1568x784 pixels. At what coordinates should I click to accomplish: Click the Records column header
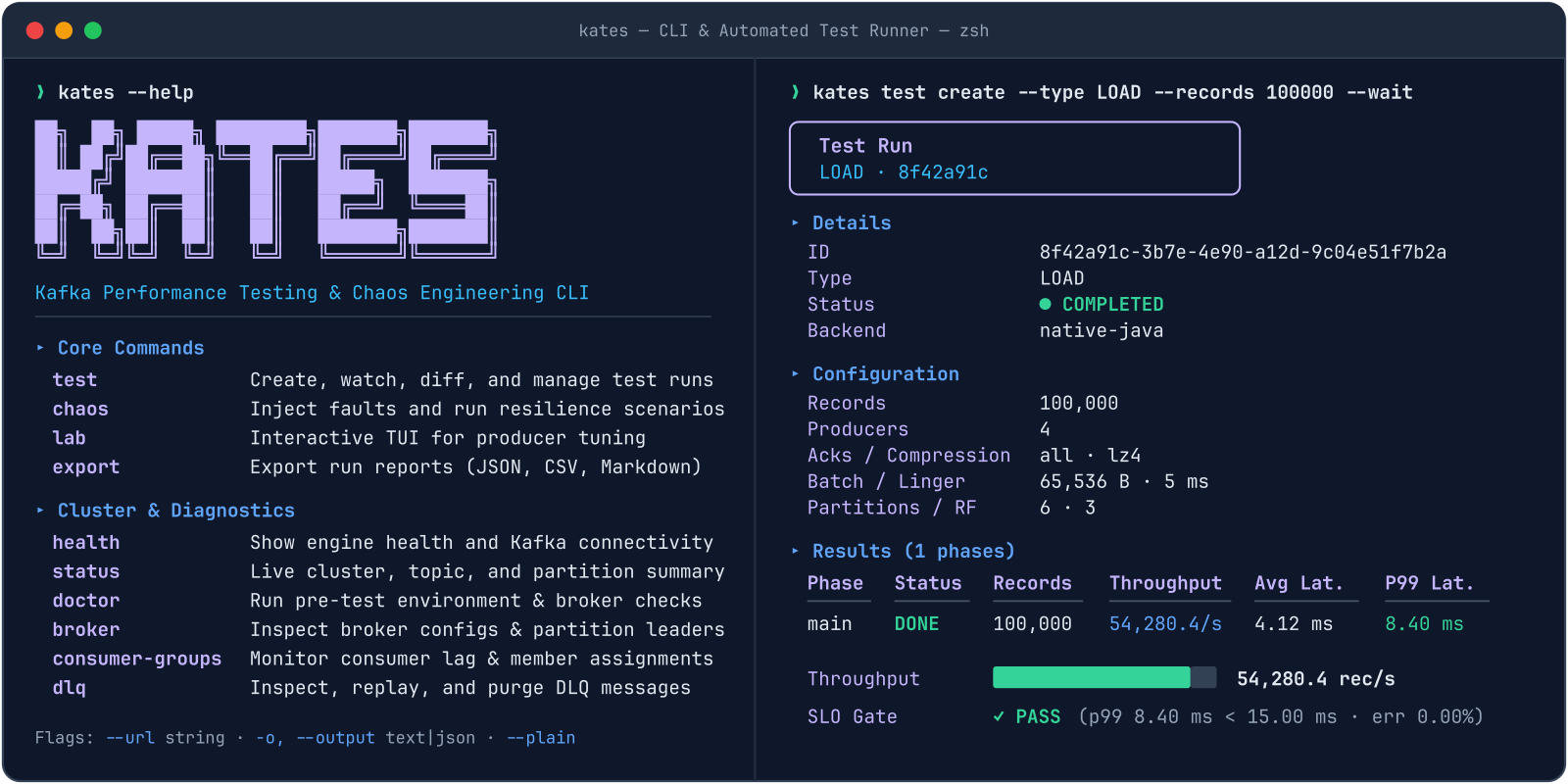coord(1032,583)
